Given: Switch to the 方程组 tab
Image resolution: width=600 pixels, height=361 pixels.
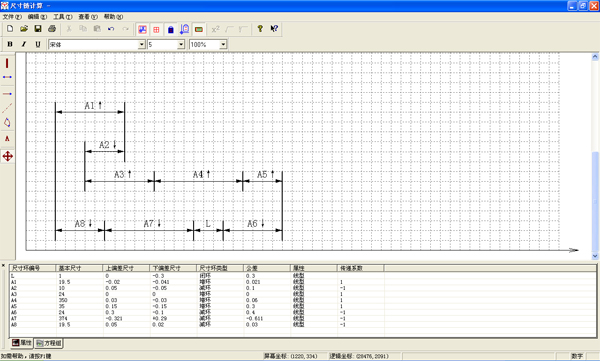Looking at the screenshot, I should pyautogui.click(x=49, y=343).
